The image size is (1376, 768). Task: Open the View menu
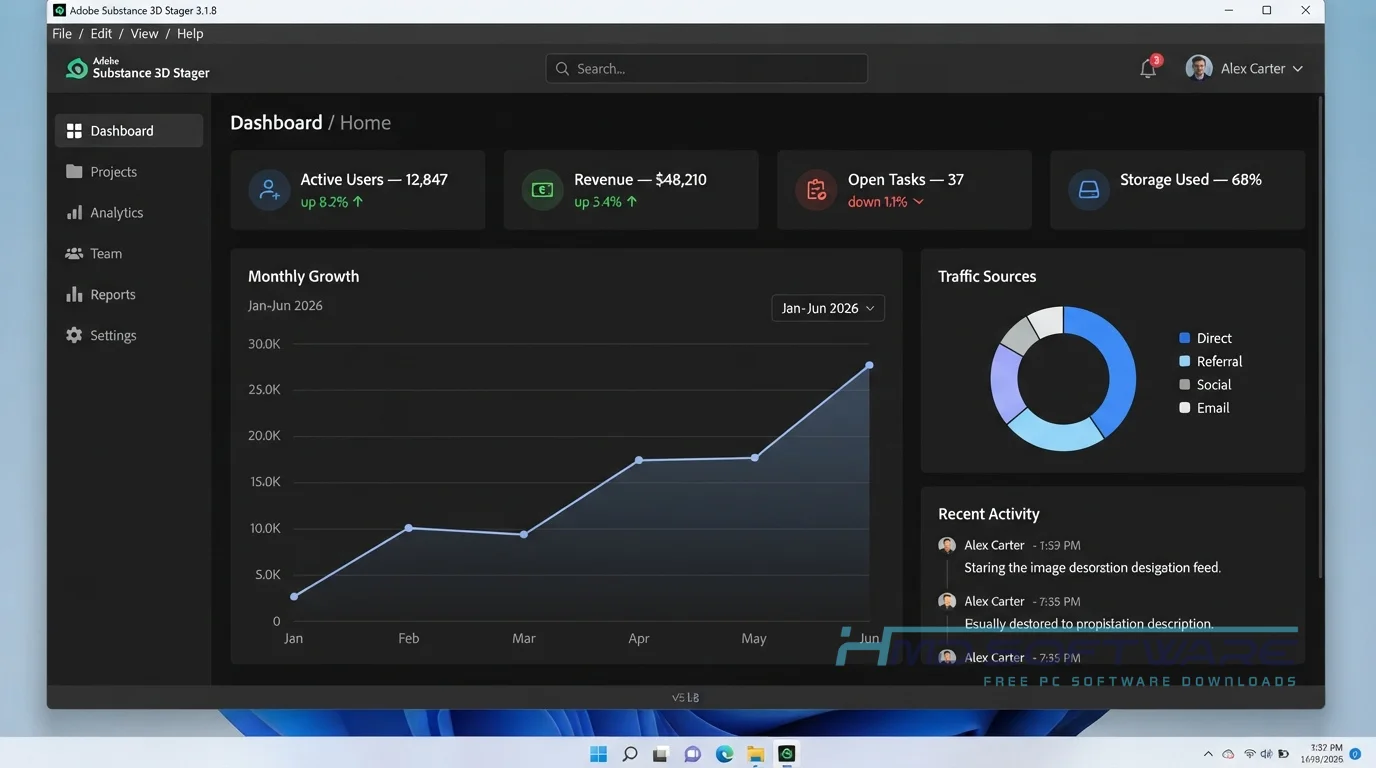144,33
